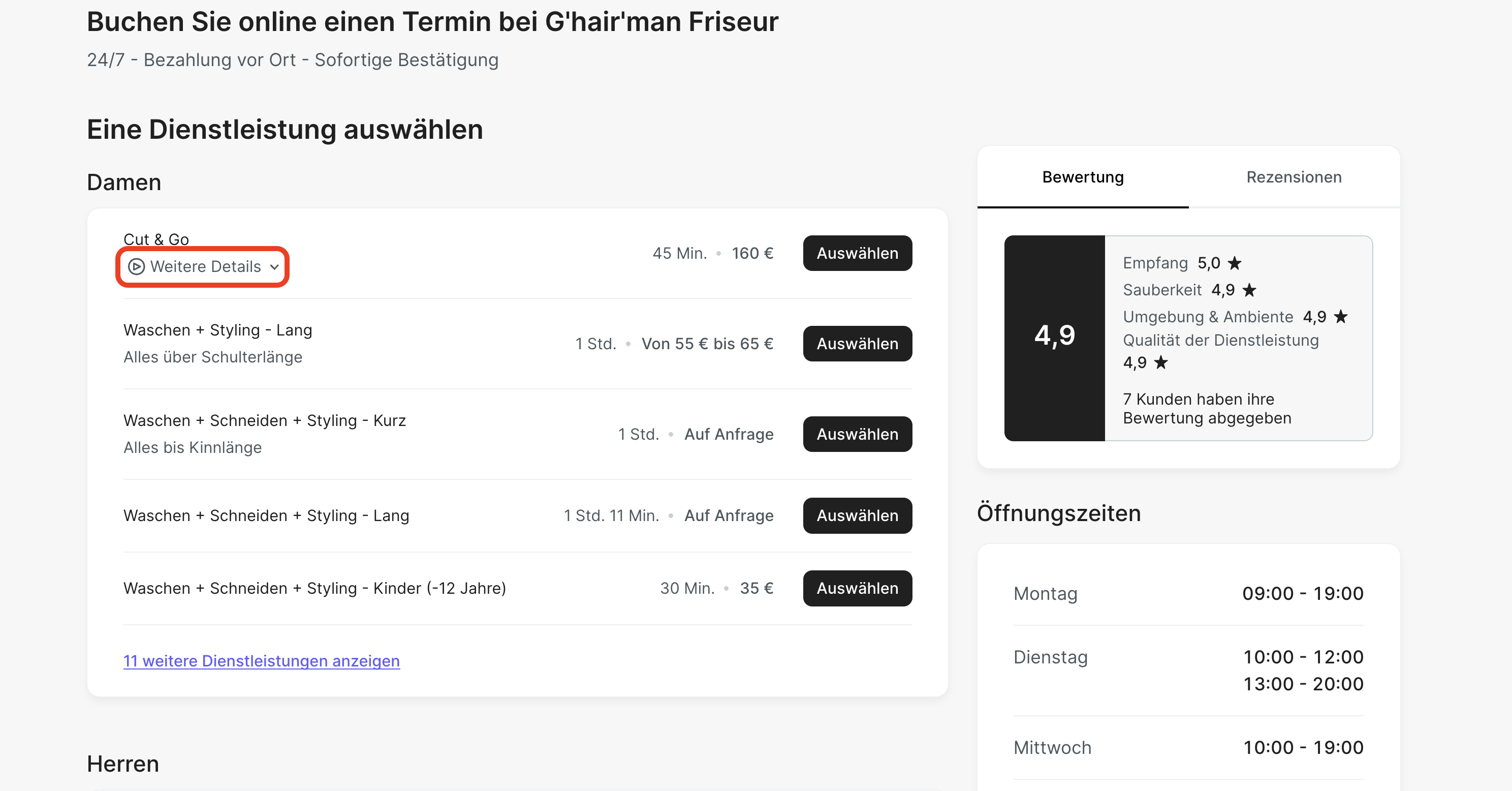The image size is (1512, 791).
Task: Select Waschen + Styling - Lang service
Action: 857,344
